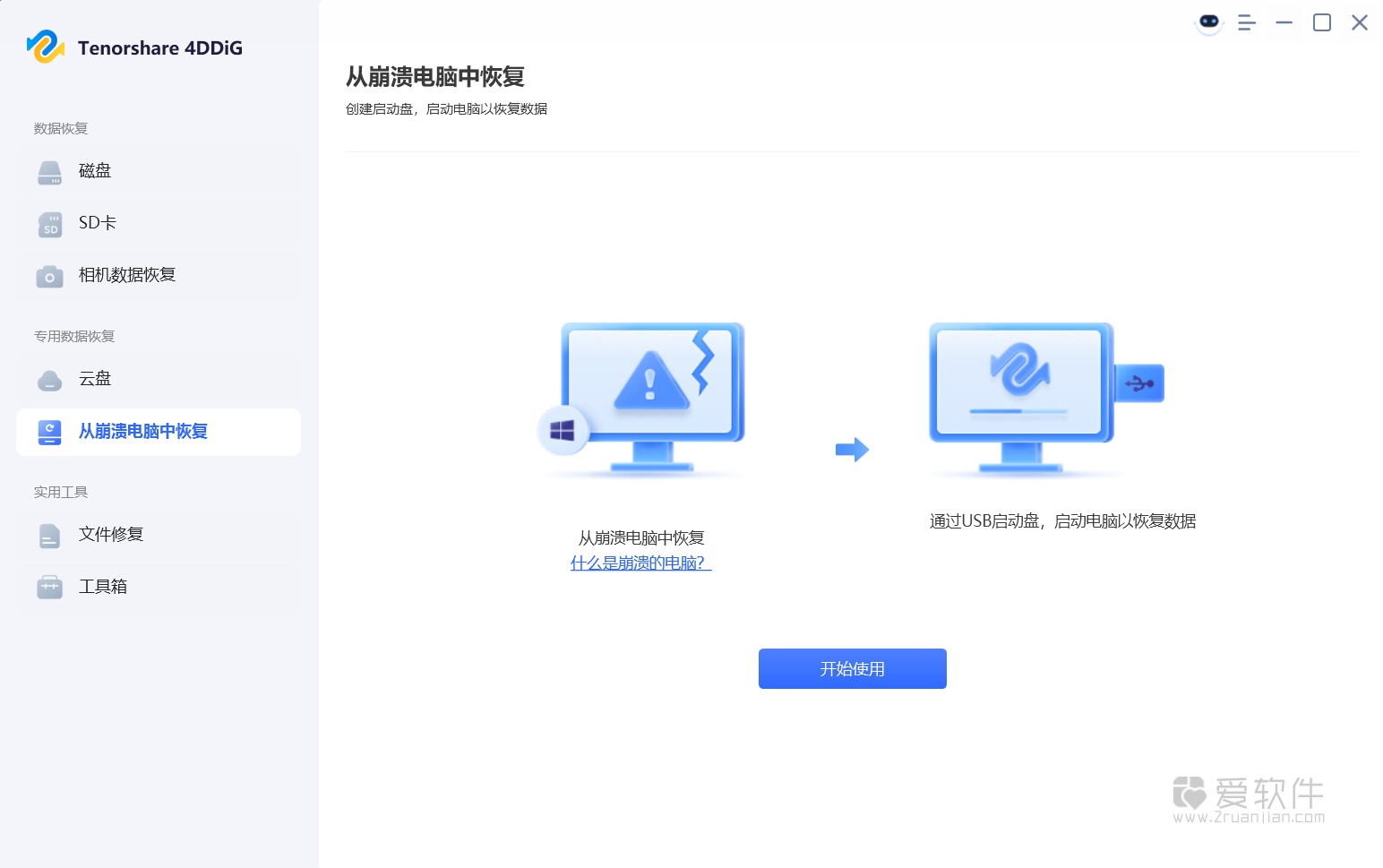Screen dimensions: 1383x868
Task: Click the blue arrow between the two illustrations
Action: click(x=853, y=450)
